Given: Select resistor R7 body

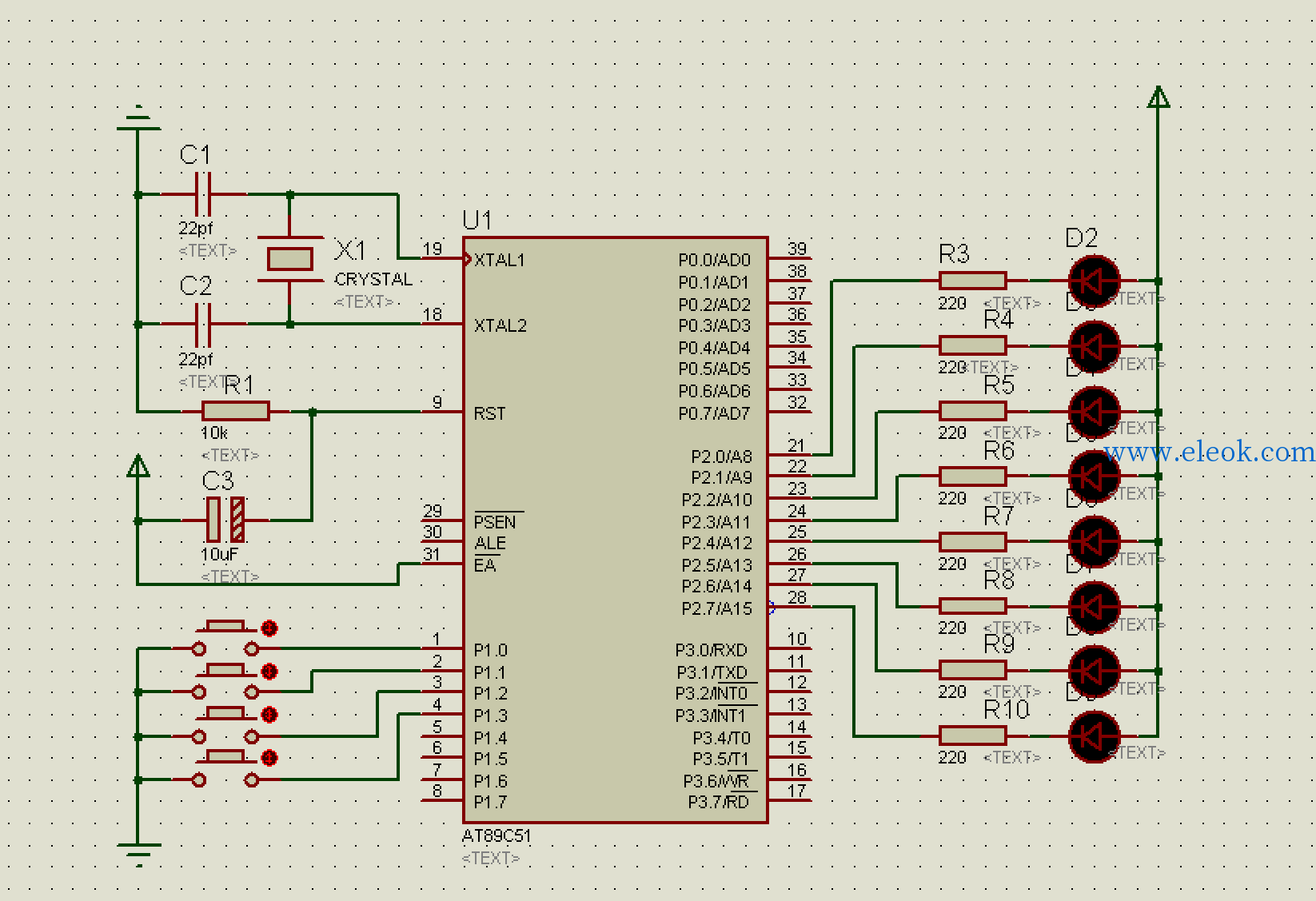Looking at the screenshot, I should [x=972, y=542].
